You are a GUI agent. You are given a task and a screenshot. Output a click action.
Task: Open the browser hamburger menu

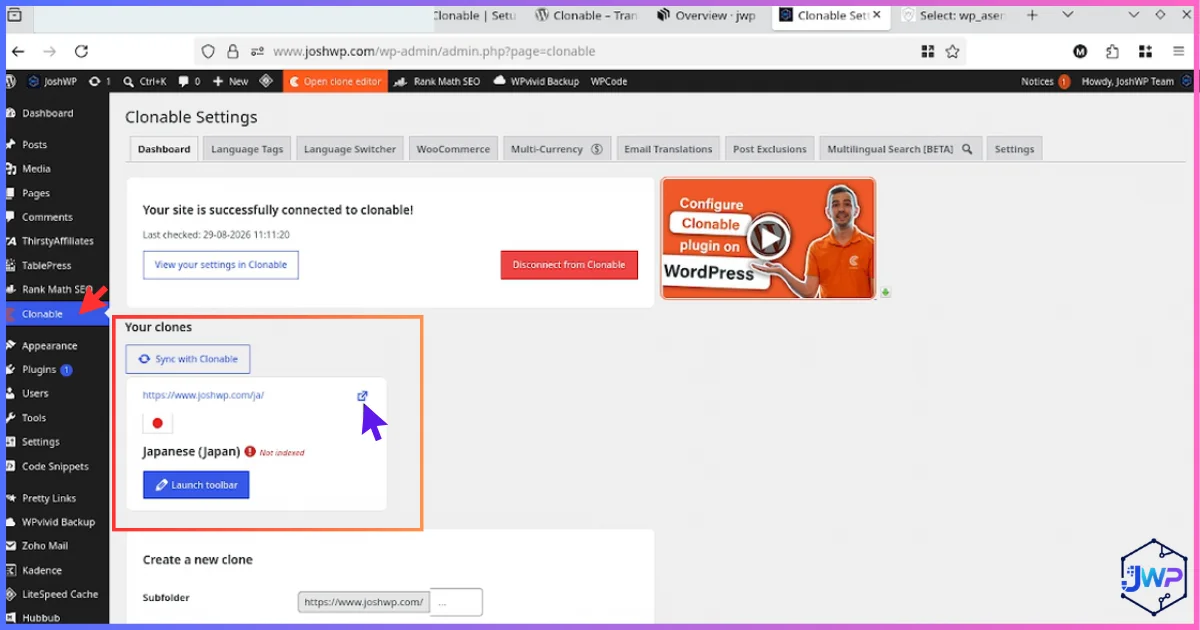[1178, 52]
